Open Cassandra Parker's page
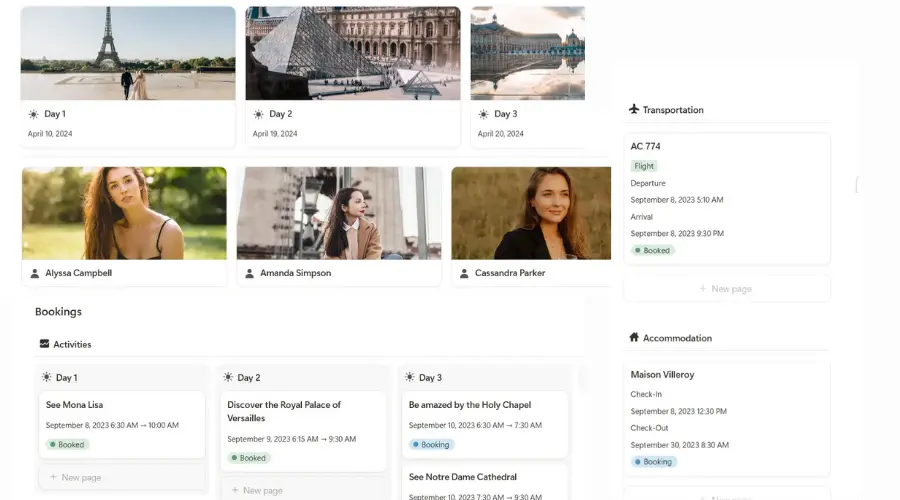Viewport: 900px width, 500px height. [510, 273]
